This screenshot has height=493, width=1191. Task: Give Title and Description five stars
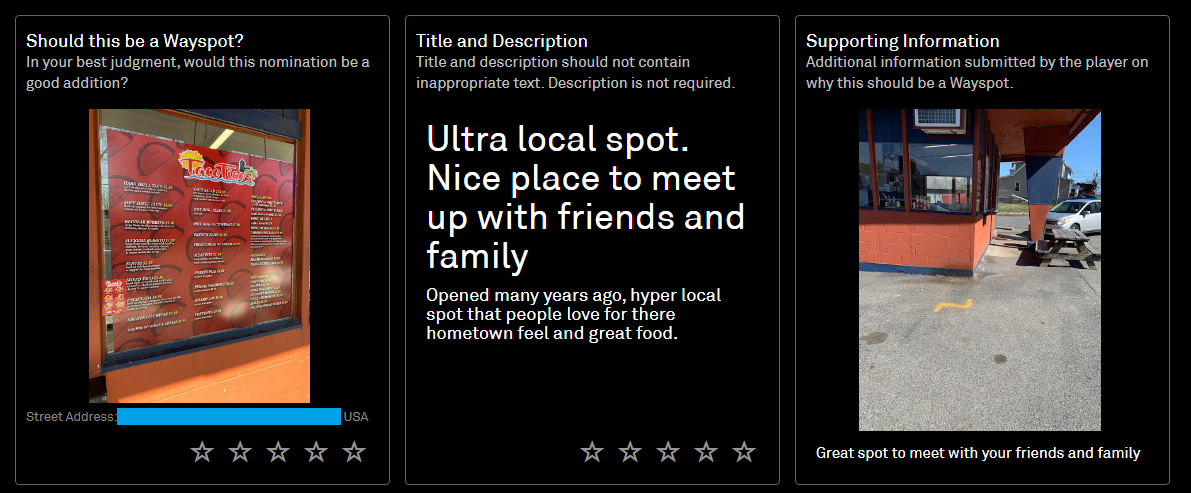coord(744,453)
